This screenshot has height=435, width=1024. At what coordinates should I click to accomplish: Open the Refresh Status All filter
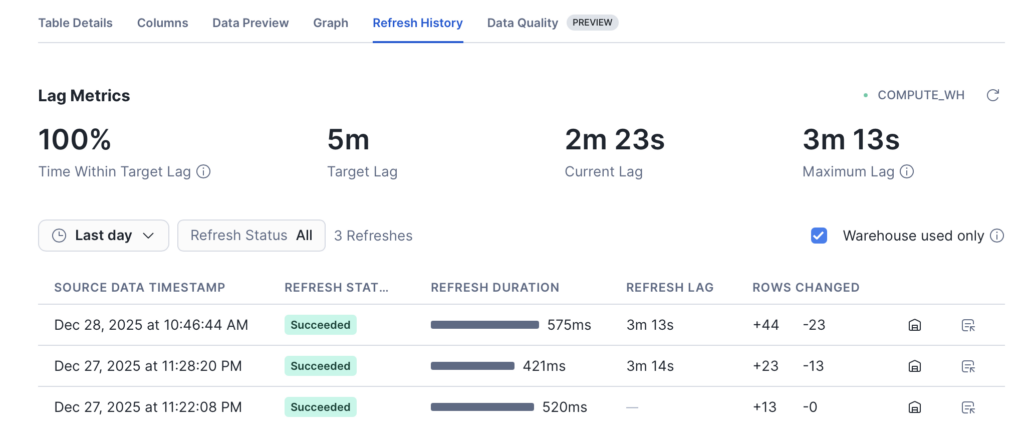(x=251, y=236)
